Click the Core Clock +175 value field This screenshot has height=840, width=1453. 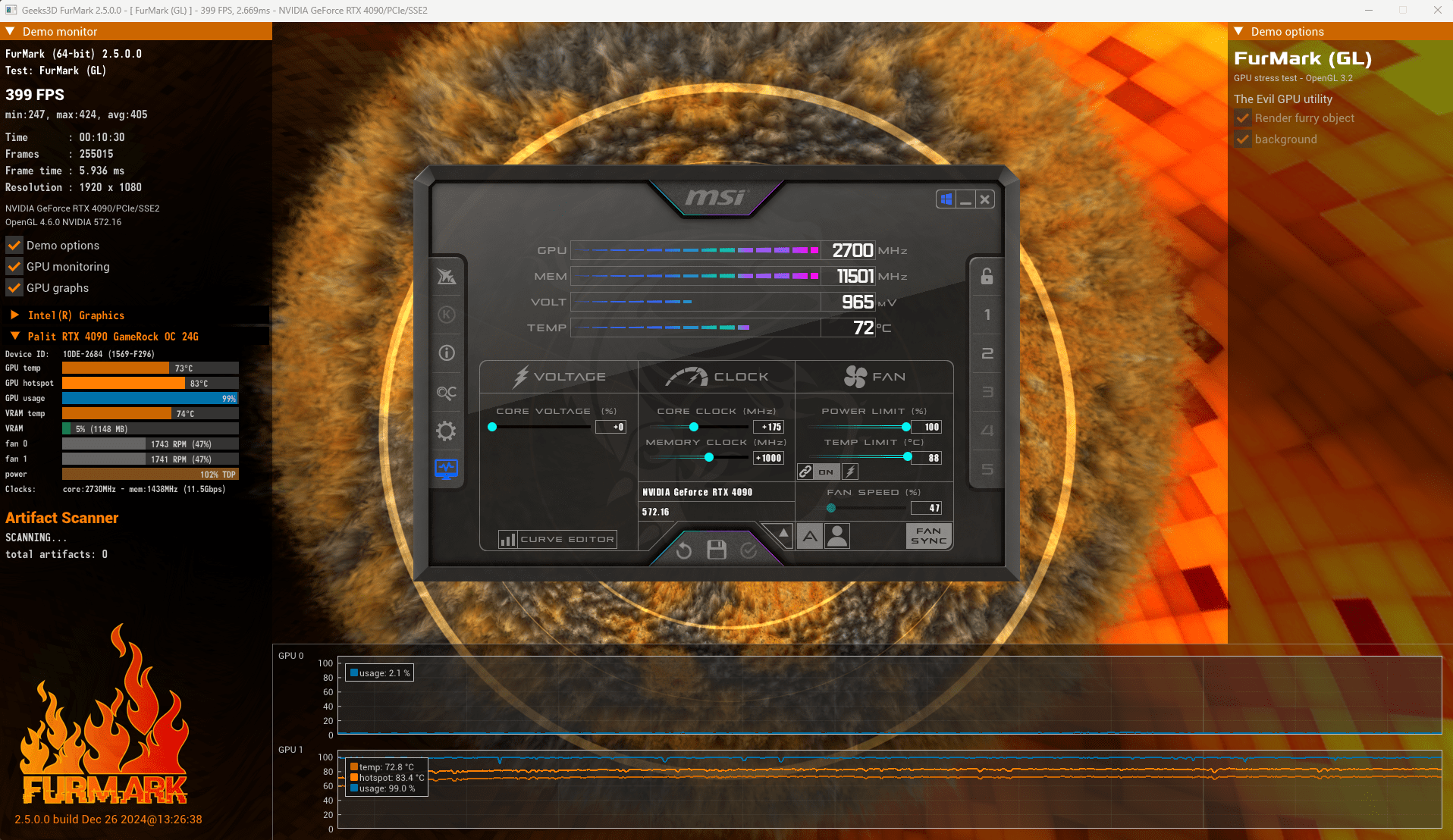coord(768,427)
